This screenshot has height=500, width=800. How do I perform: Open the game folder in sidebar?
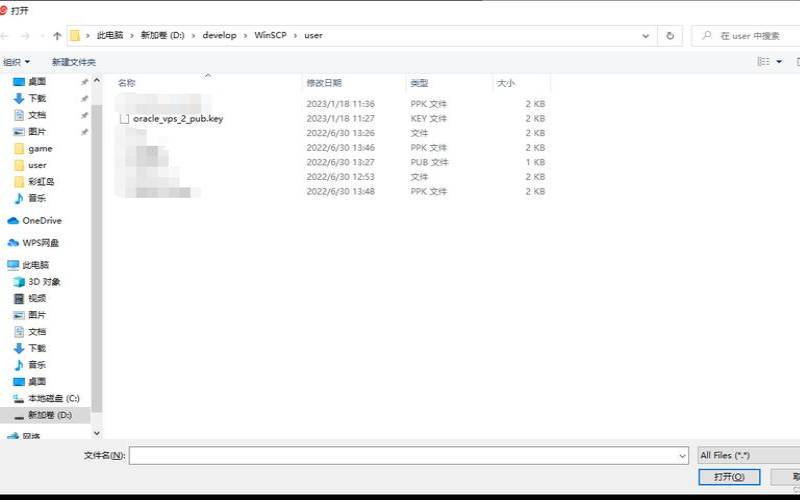(x=40, y=148)
